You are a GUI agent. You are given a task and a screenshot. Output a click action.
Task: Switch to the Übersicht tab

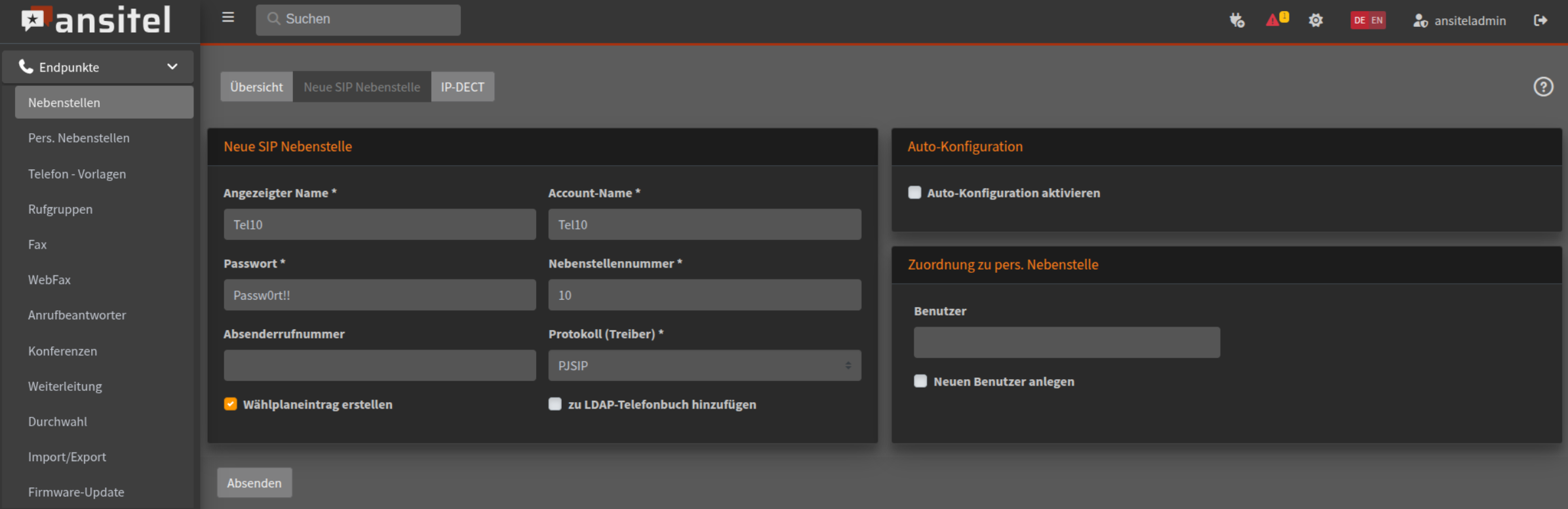[x=257, y=87]
